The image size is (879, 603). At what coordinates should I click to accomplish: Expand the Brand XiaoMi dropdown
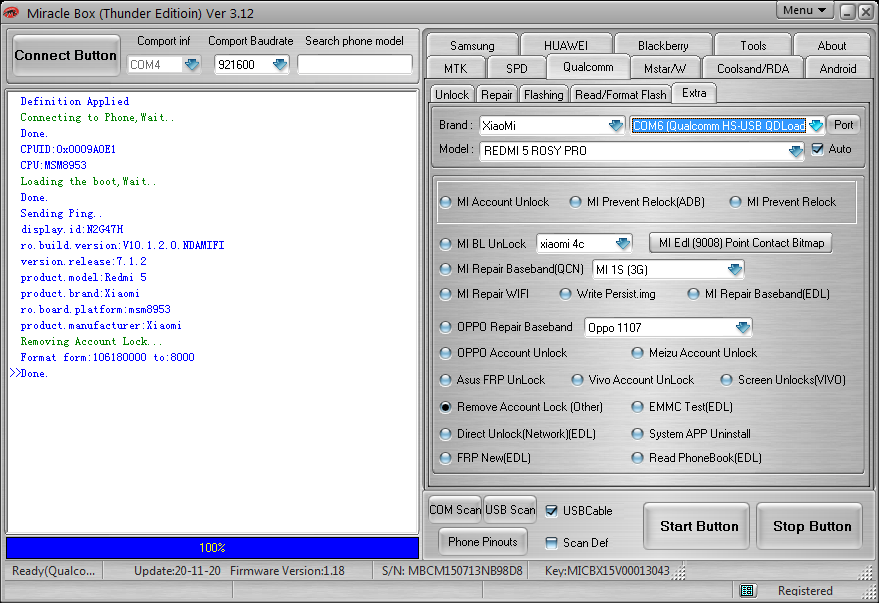616,126
